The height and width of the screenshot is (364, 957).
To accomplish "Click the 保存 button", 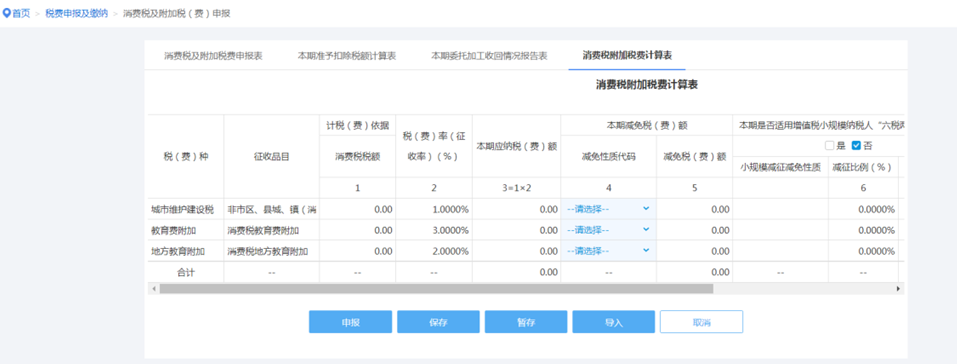I will click(438, 322).
